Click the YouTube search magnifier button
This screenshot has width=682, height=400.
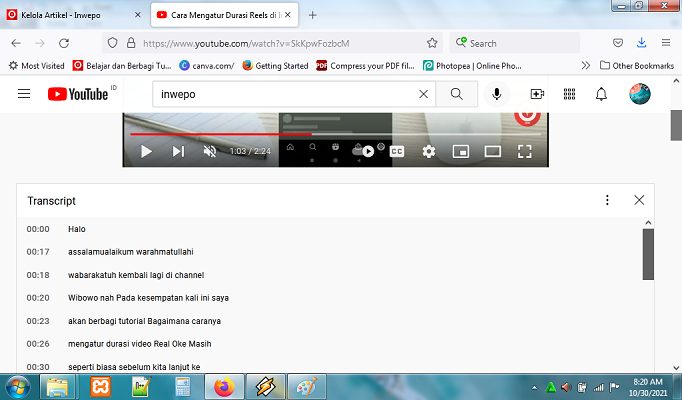(x=457, y=94)
